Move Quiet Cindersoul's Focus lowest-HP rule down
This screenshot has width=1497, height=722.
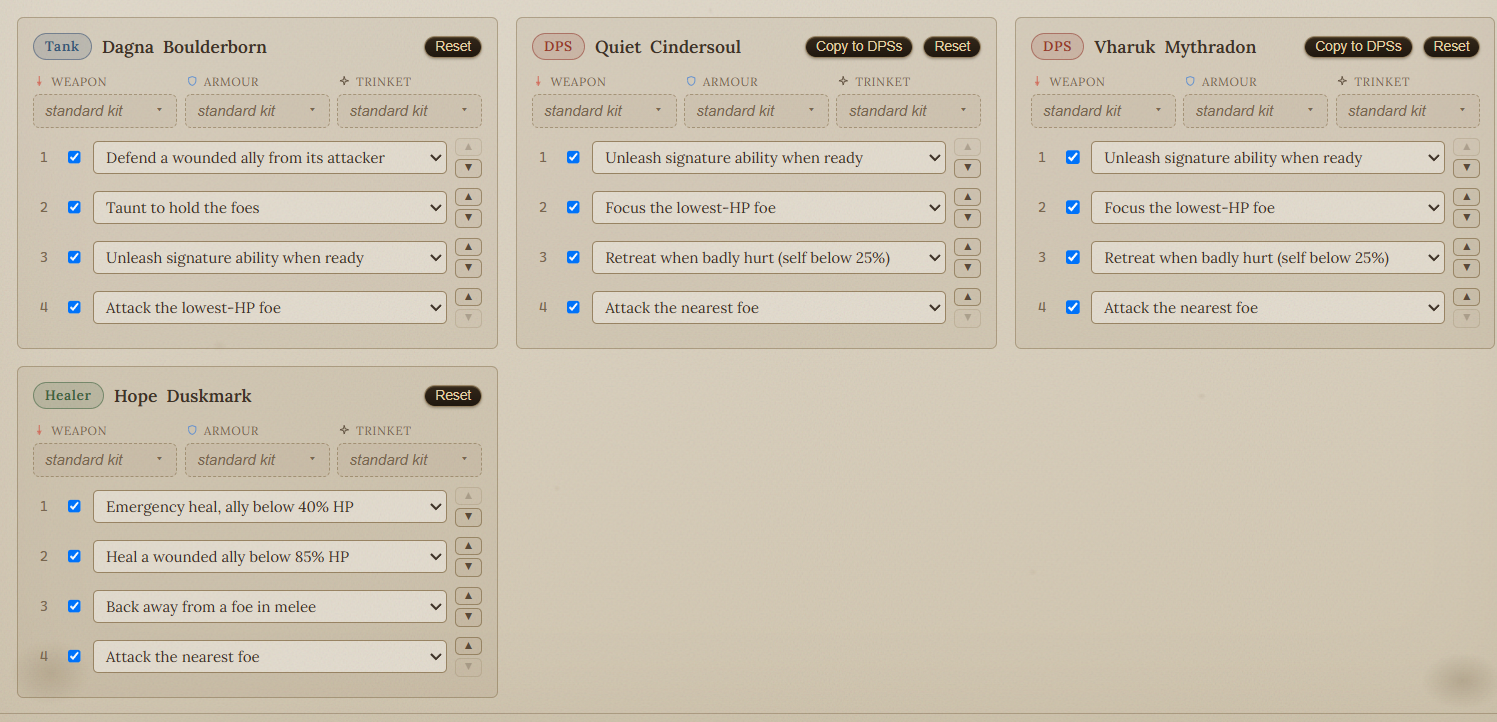(967, 218)
